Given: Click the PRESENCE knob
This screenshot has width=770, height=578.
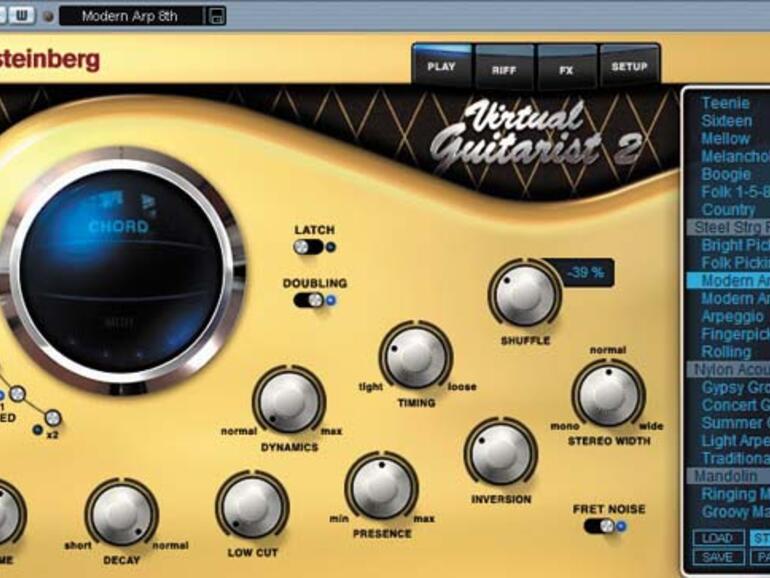Looking at the screenshot, I should pos(382,488).
